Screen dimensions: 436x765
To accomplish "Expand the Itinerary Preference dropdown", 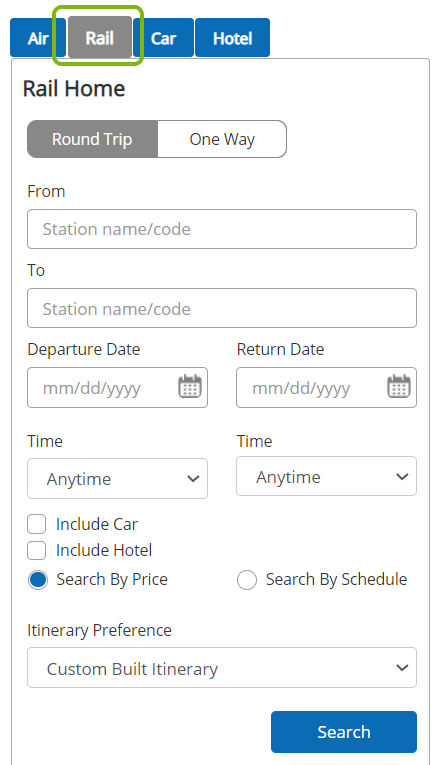I will 222,667.
